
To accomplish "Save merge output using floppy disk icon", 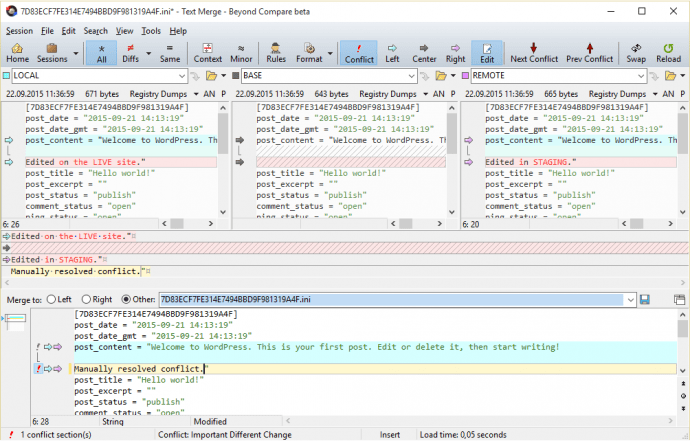I will coord(645,299).
